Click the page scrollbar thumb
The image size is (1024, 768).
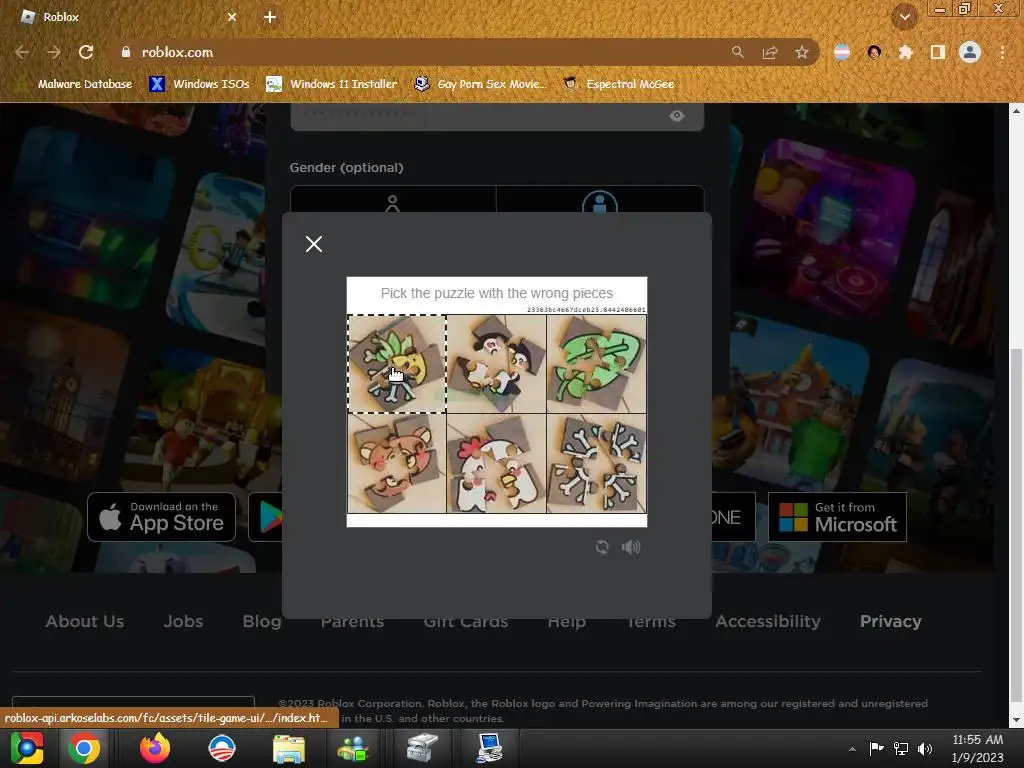[x=1016, y=526]
